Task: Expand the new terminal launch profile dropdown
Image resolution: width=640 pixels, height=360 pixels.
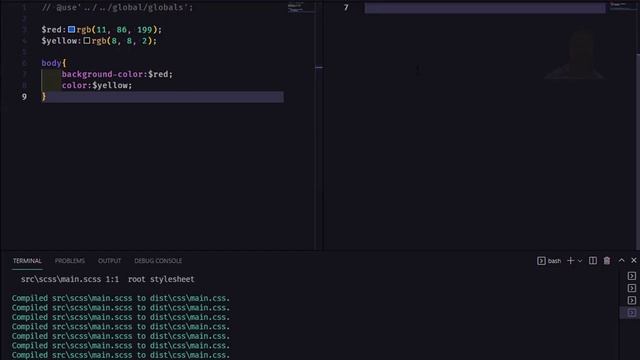Action: [x=580, y=260]
